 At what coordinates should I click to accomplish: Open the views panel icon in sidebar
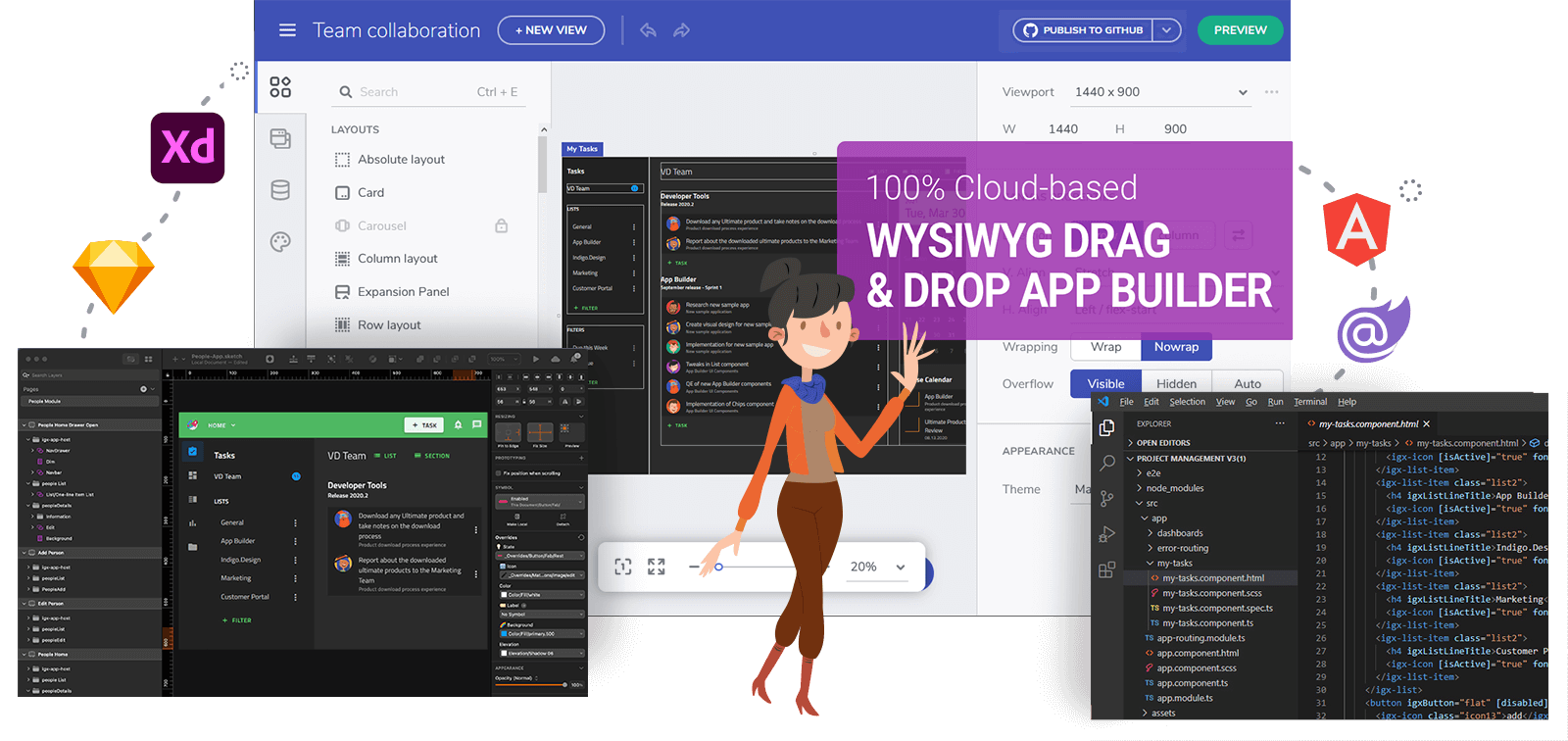click(280, 138)
